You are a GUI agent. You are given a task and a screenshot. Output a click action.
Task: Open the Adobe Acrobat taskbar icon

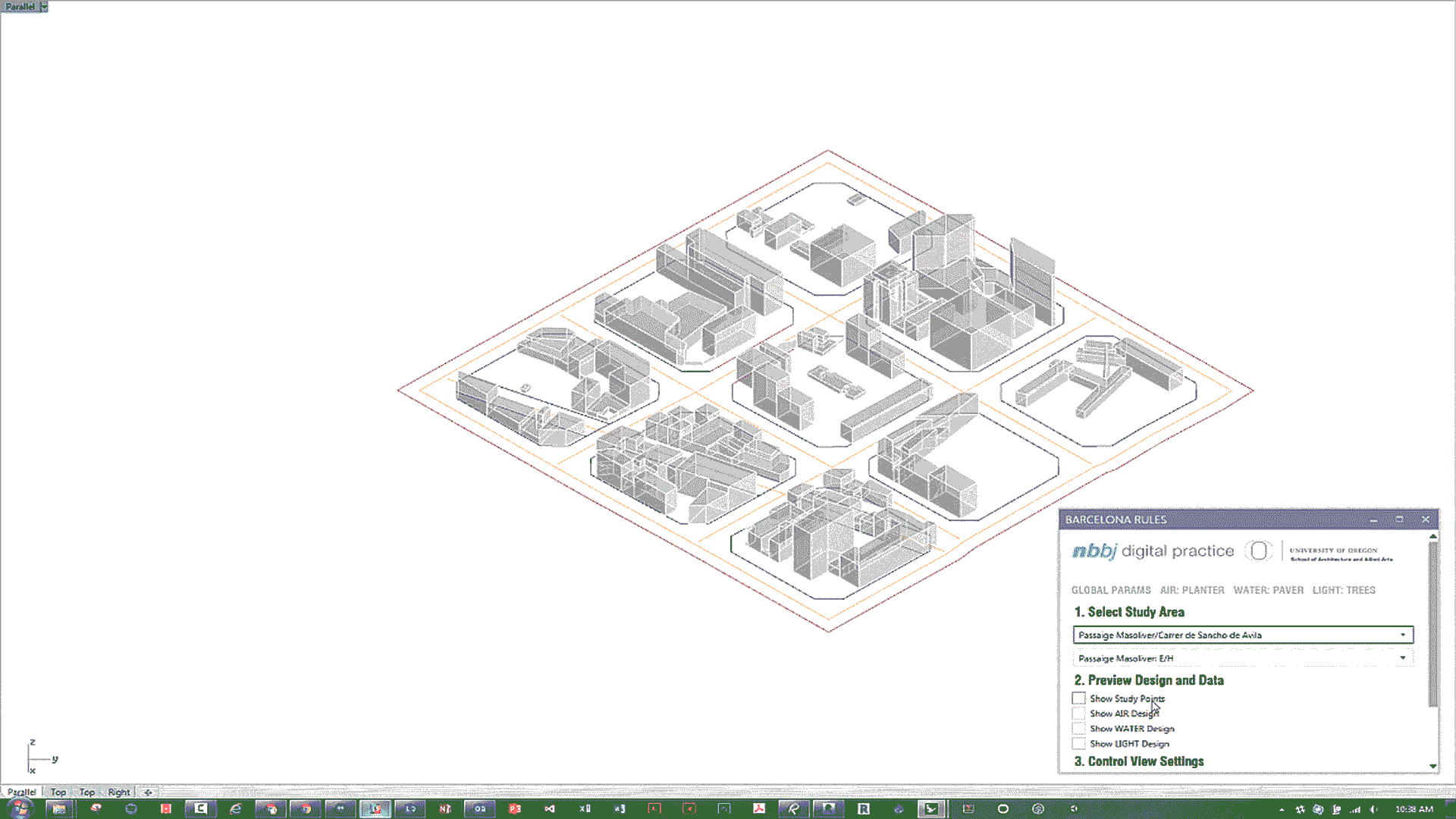(x=758, y=808)
